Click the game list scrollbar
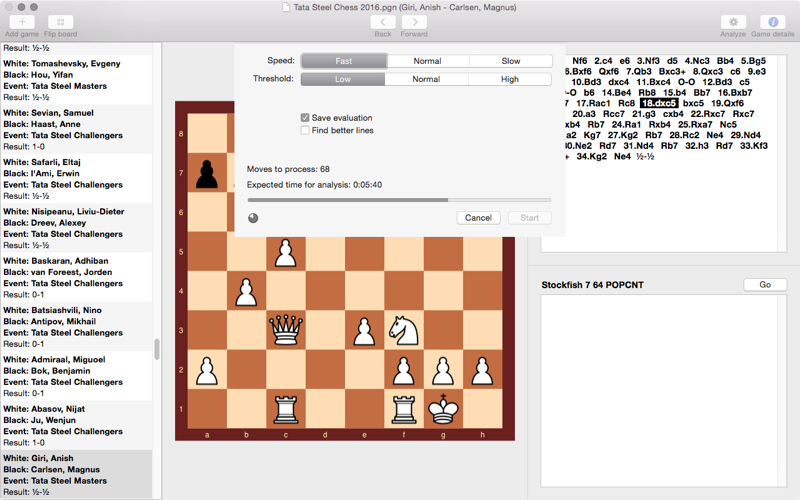Image resolution: width=800 pixels, height=500 pixels. coord(157,349)
